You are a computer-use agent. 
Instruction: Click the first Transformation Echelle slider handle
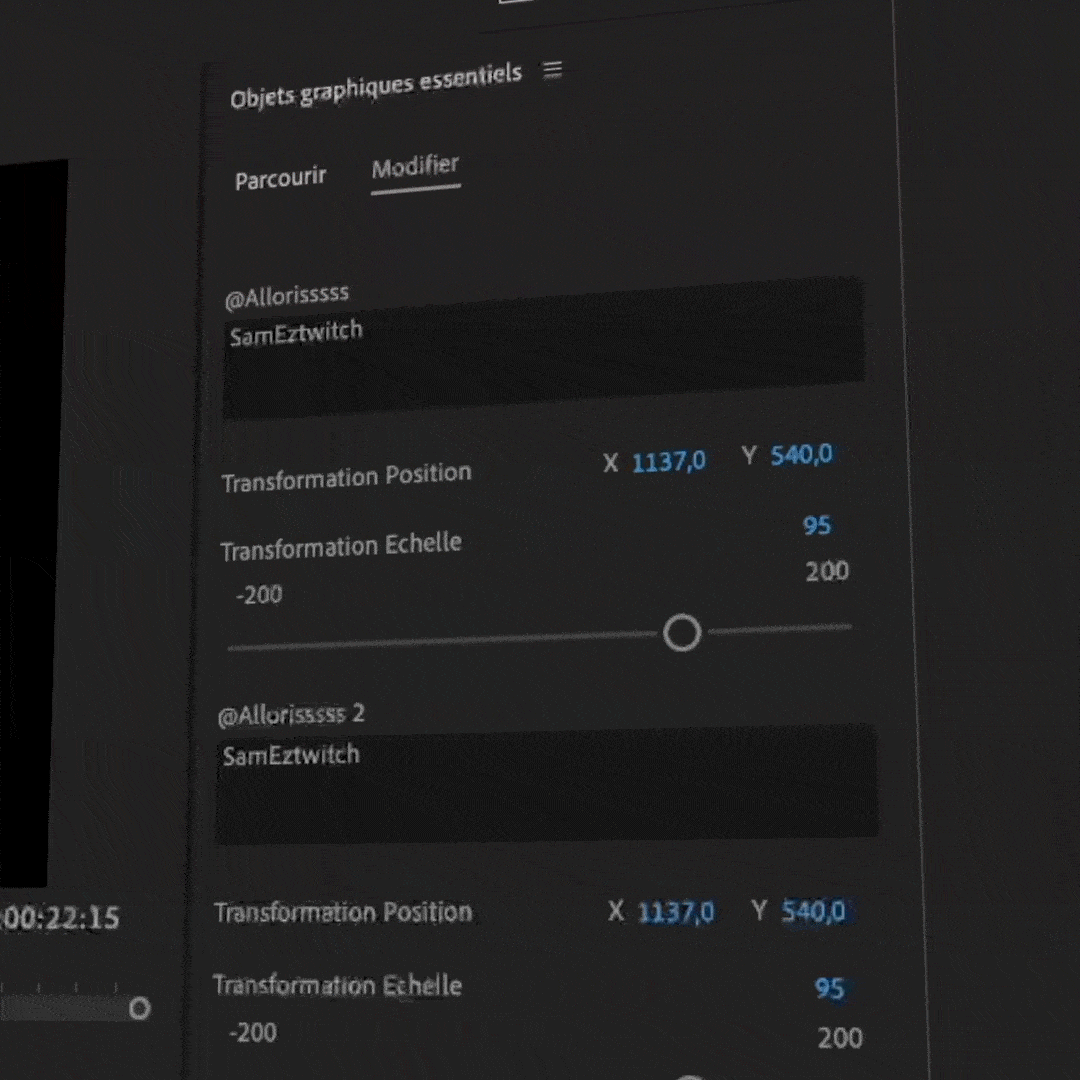pos(682,633)
